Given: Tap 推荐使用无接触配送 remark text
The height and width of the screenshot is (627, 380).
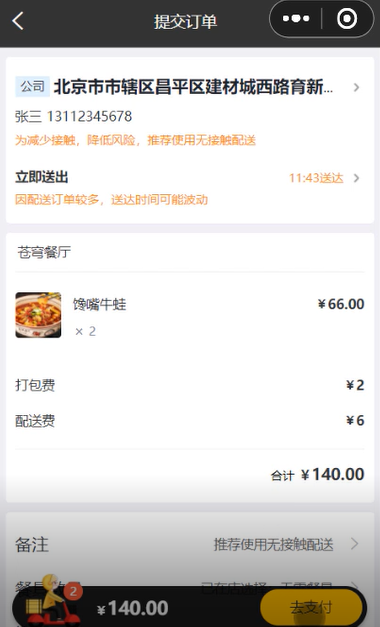Looking at the screenshot, I should 273,544.
